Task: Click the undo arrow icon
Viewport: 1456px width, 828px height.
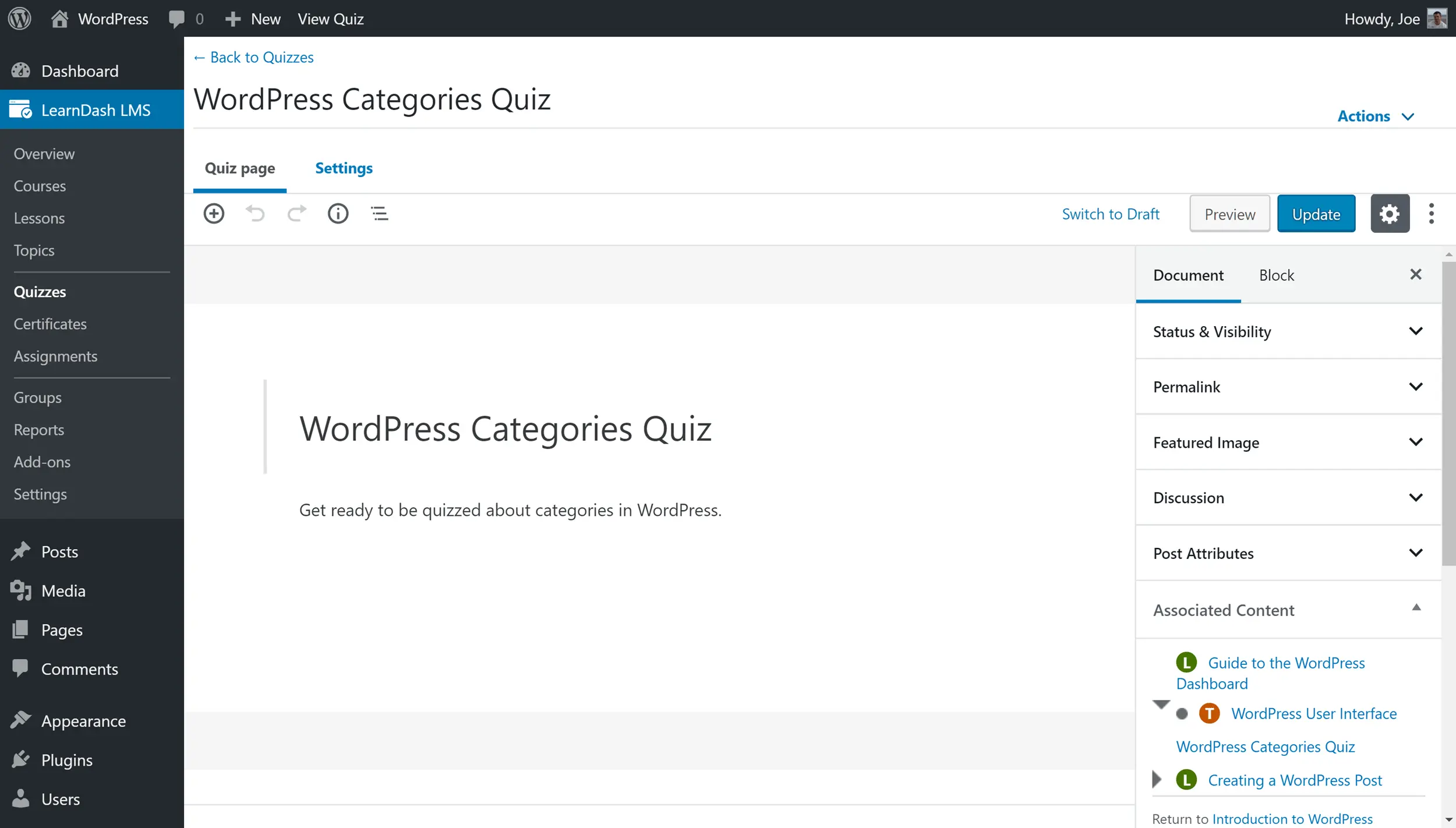Action: [x=255, y=214]
